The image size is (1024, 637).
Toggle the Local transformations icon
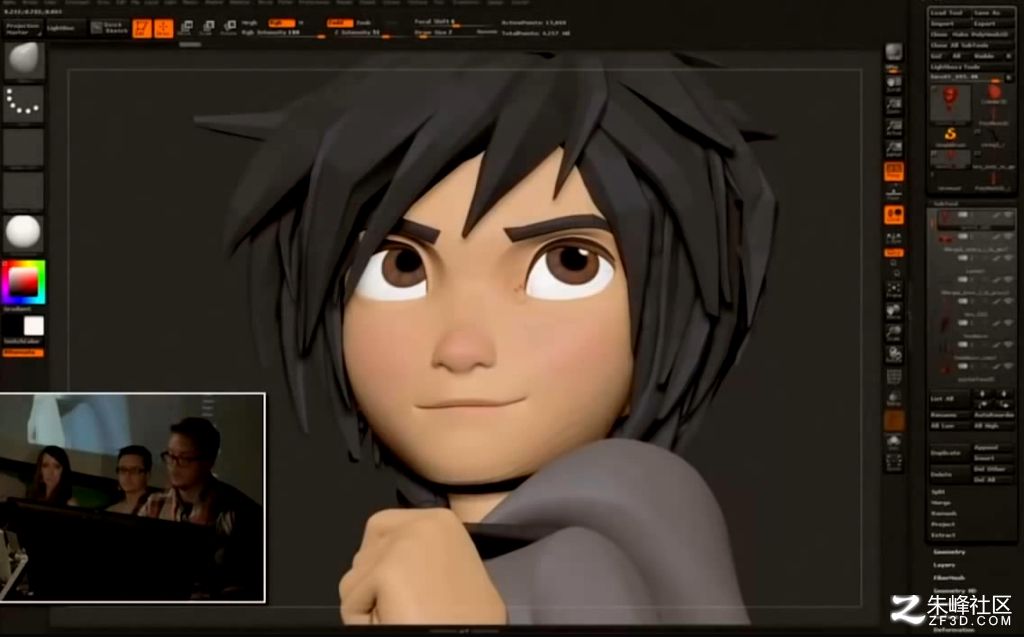click(893, 215)
